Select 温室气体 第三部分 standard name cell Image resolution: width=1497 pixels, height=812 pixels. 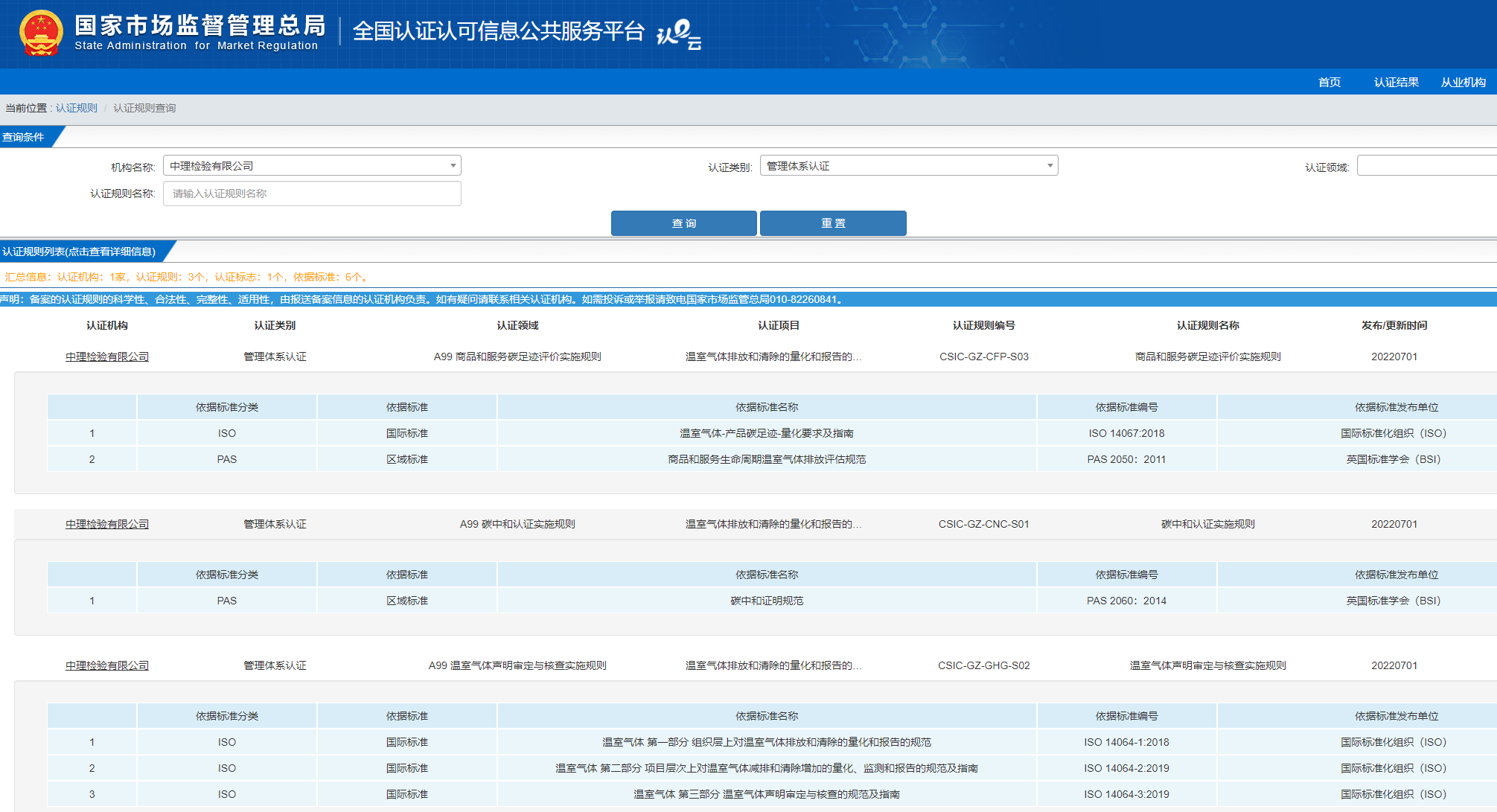coord(767,794)
